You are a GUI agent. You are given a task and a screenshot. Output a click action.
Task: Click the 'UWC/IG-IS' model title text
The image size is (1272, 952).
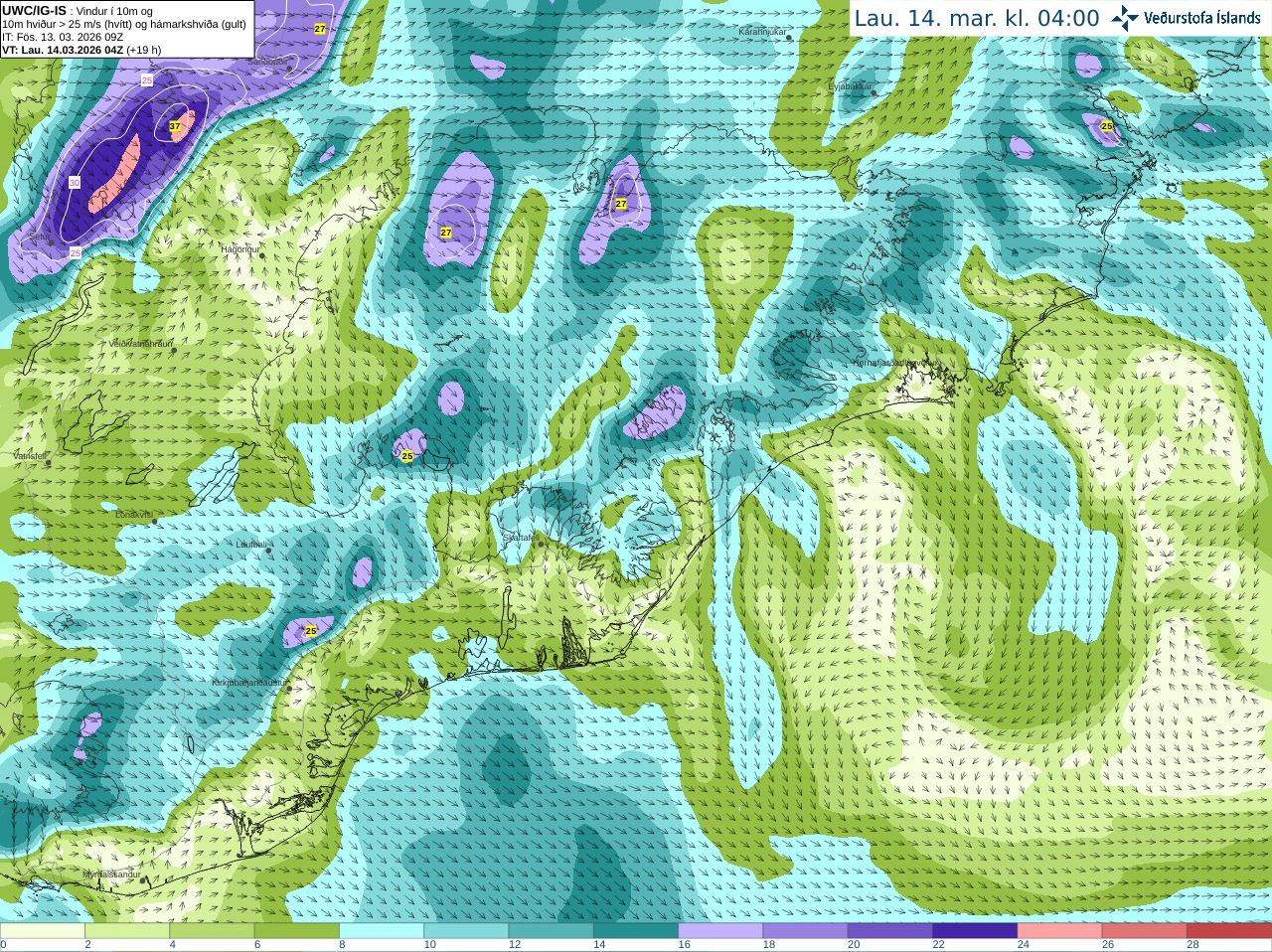tap(34, 10)
